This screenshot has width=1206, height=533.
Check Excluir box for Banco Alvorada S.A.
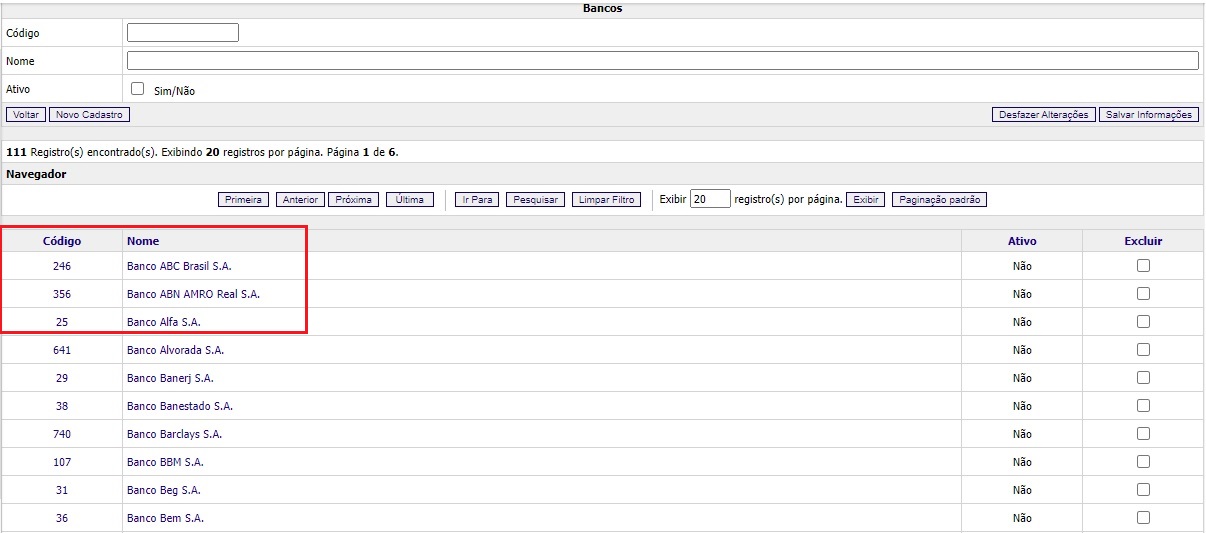[1143, 350]
